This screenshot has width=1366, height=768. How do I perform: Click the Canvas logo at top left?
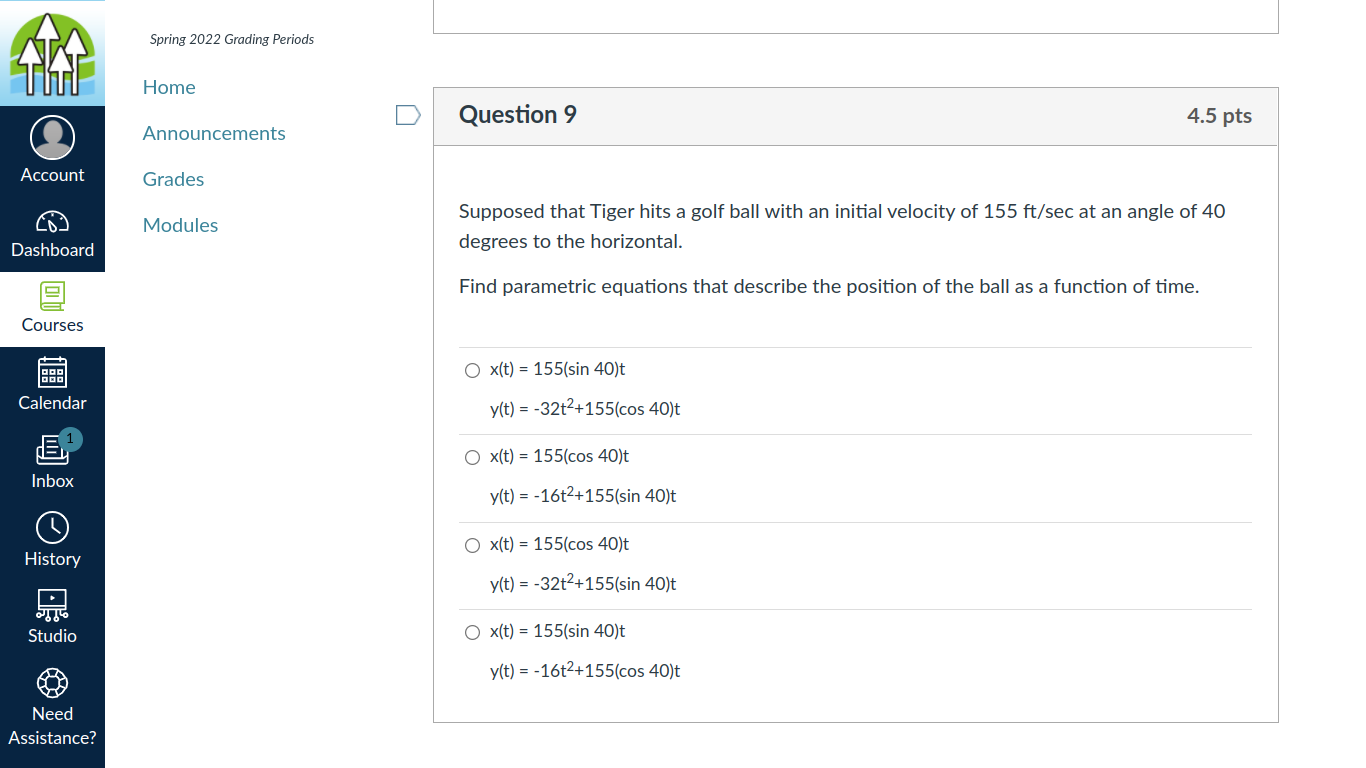pyautogui.click(x=52, y=52)
